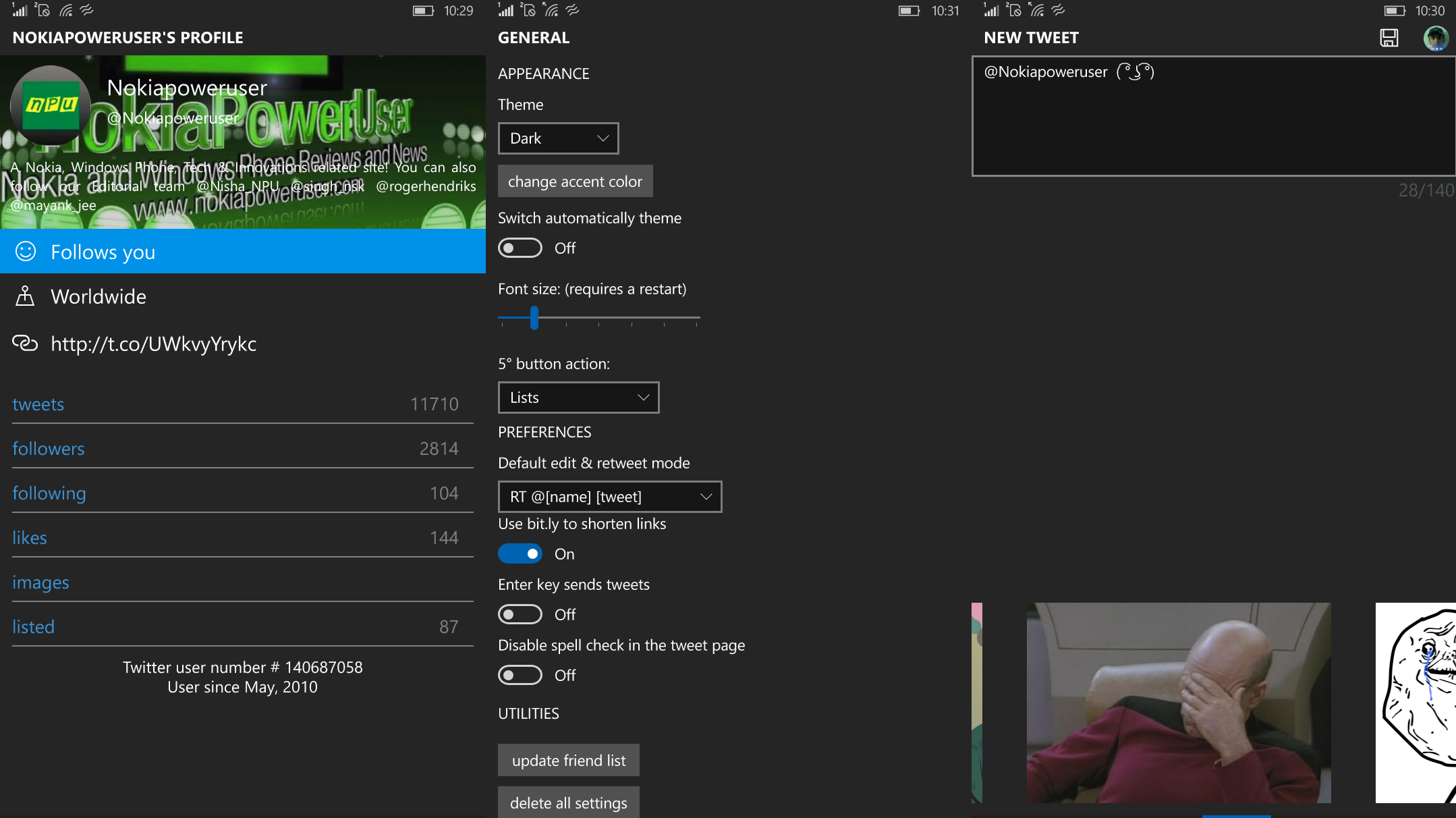Image resolution: width=1456 pixels, height=818 pixels.
Task: Select the forever alone meme thumbnail
Action: [1416, 703]
